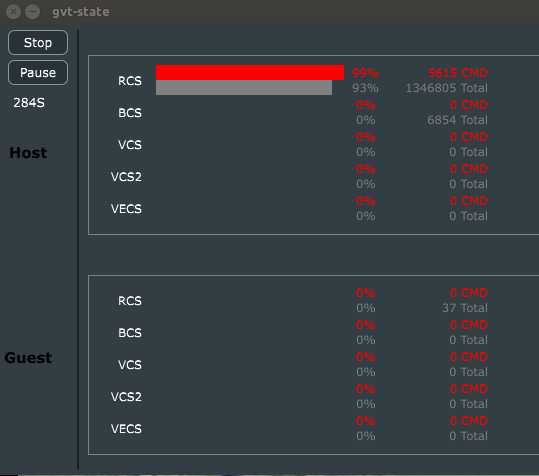Screen dimensions: 539x476
Task: Minimize the gvt-state window
Action: click(33, 12)
